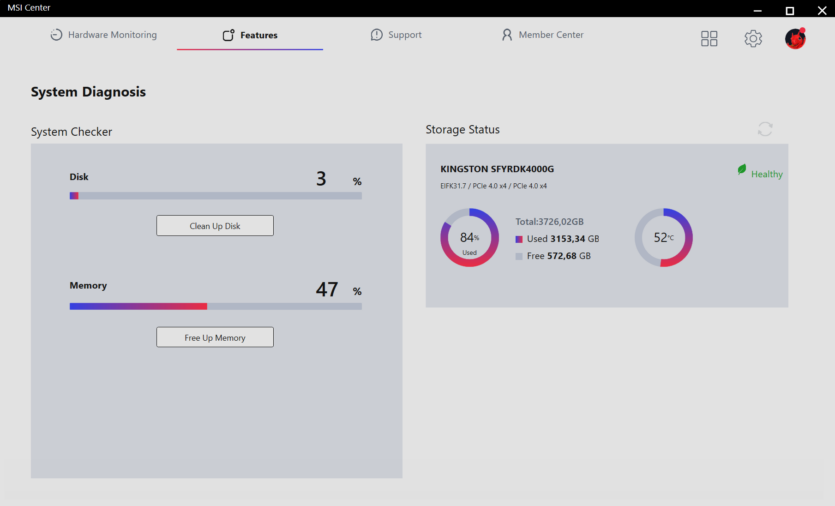
Task: Click the Free 572,68 GB value
Action: click(559, 256)
